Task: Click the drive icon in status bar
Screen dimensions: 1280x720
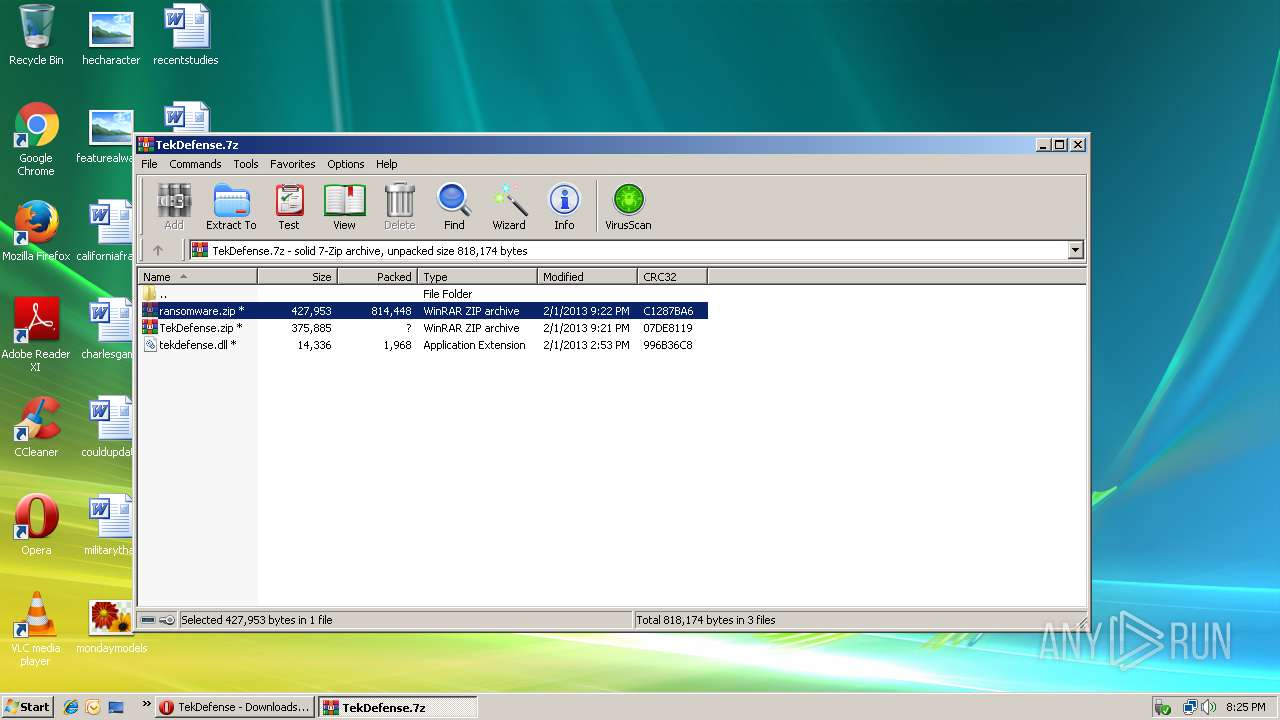Action: click(148, 620)
